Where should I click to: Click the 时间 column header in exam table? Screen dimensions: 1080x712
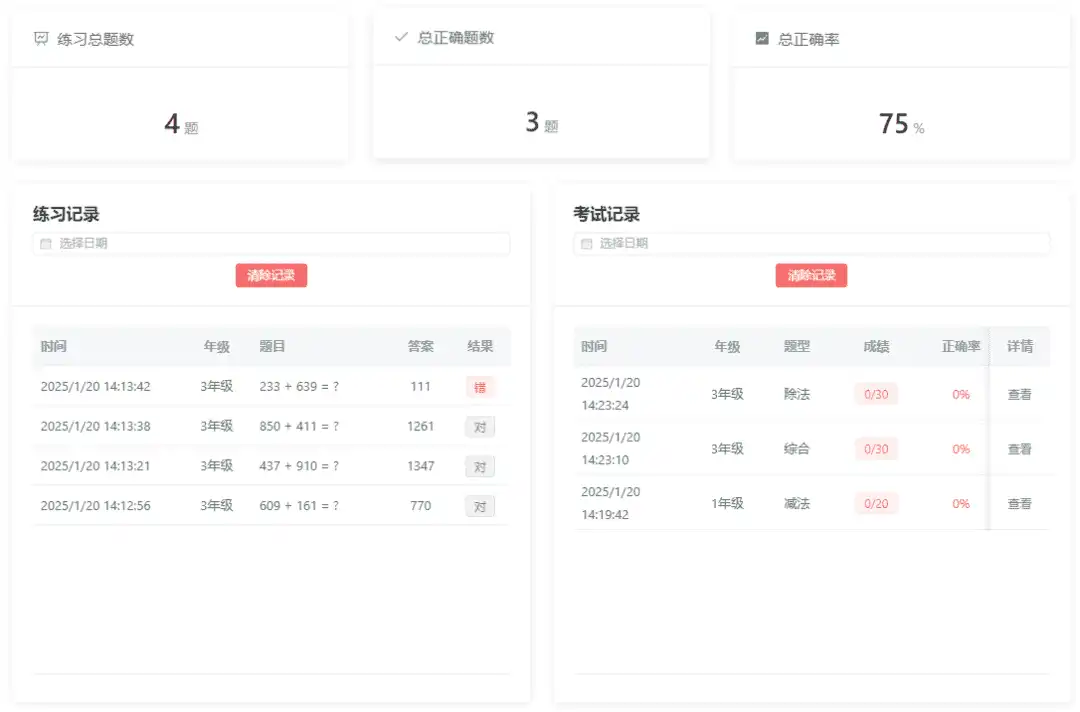point(594,346)
